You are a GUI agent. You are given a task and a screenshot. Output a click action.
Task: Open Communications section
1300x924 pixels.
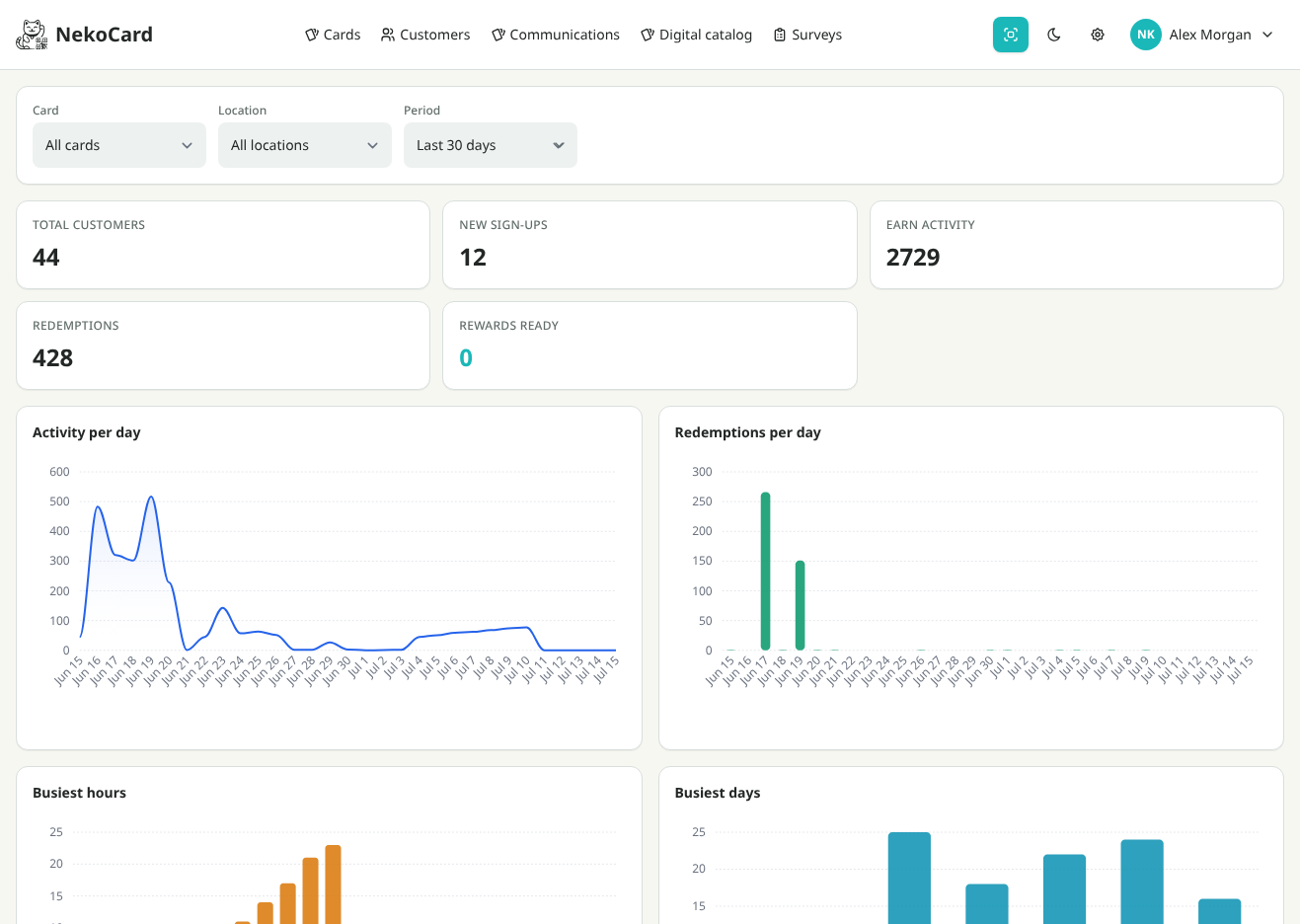[x=556, y=35]
